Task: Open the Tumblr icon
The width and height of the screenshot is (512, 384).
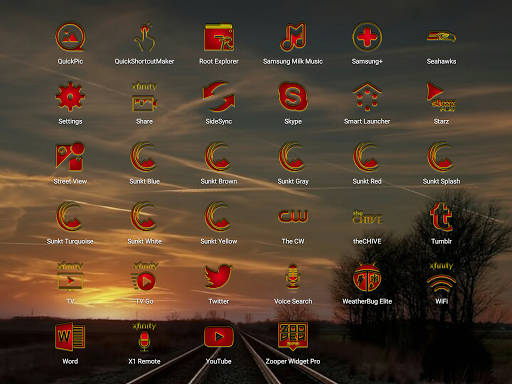Action: (441, 217)
